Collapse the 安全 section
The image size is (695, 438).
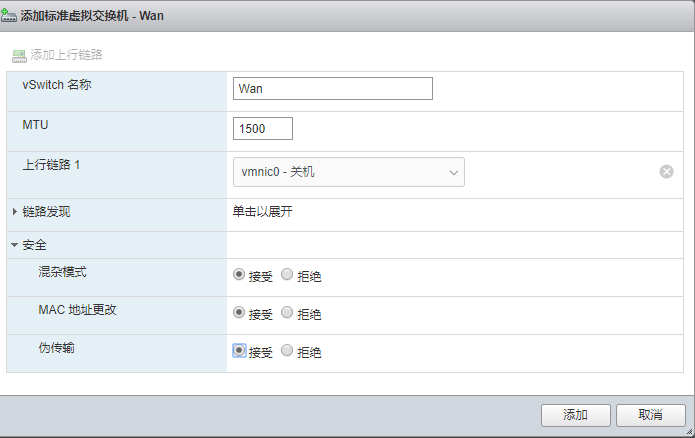[15, 245]
